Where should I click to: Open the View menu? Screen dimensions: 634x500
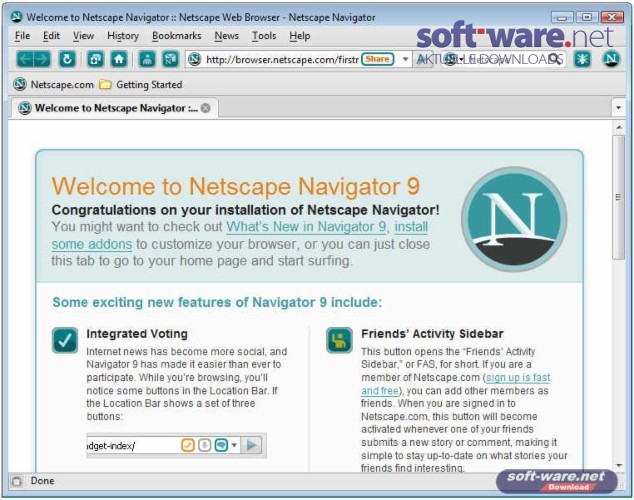point(83,36)
